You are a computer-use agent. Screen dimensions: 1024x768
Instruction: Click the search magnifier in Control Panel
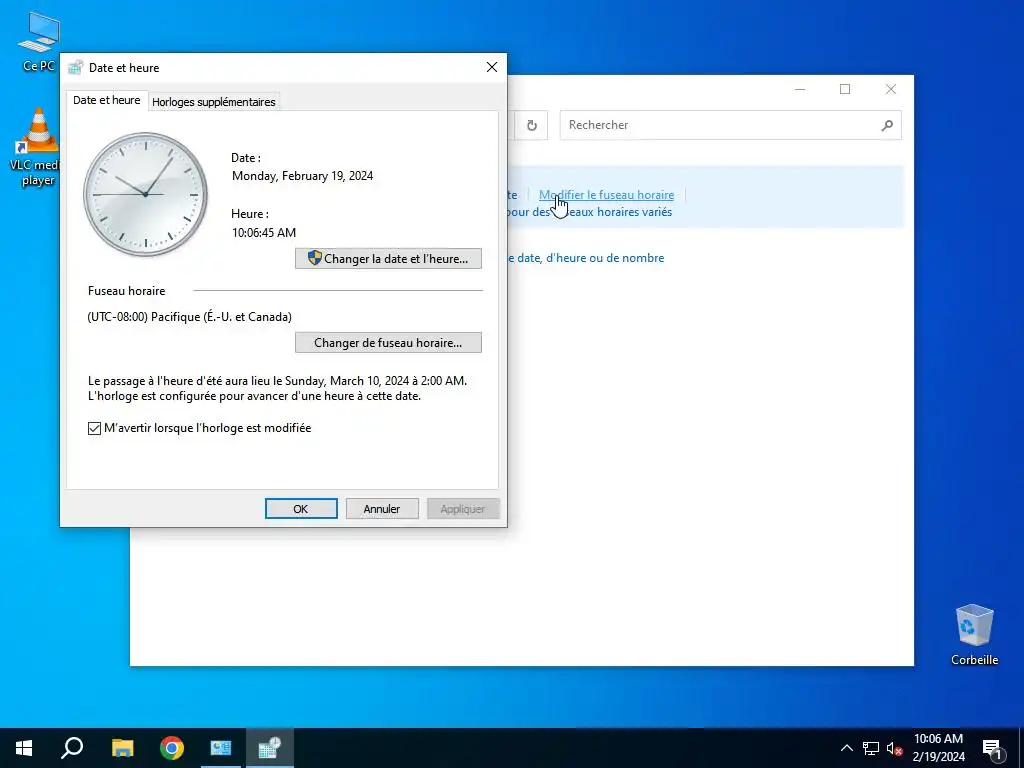887,125
